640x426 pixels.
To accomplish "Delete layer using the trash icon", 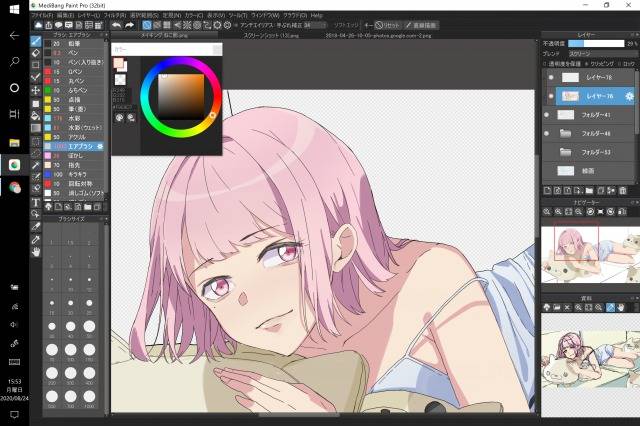I will pyautogui.click(x=622, y=190).
